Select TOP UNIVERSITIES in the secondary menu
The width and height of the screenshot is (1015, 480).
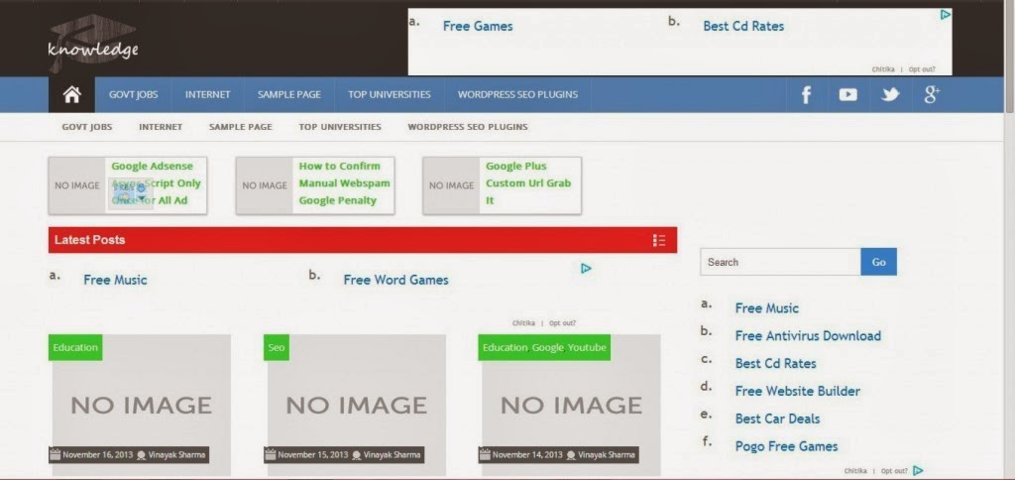click(340, 127)
